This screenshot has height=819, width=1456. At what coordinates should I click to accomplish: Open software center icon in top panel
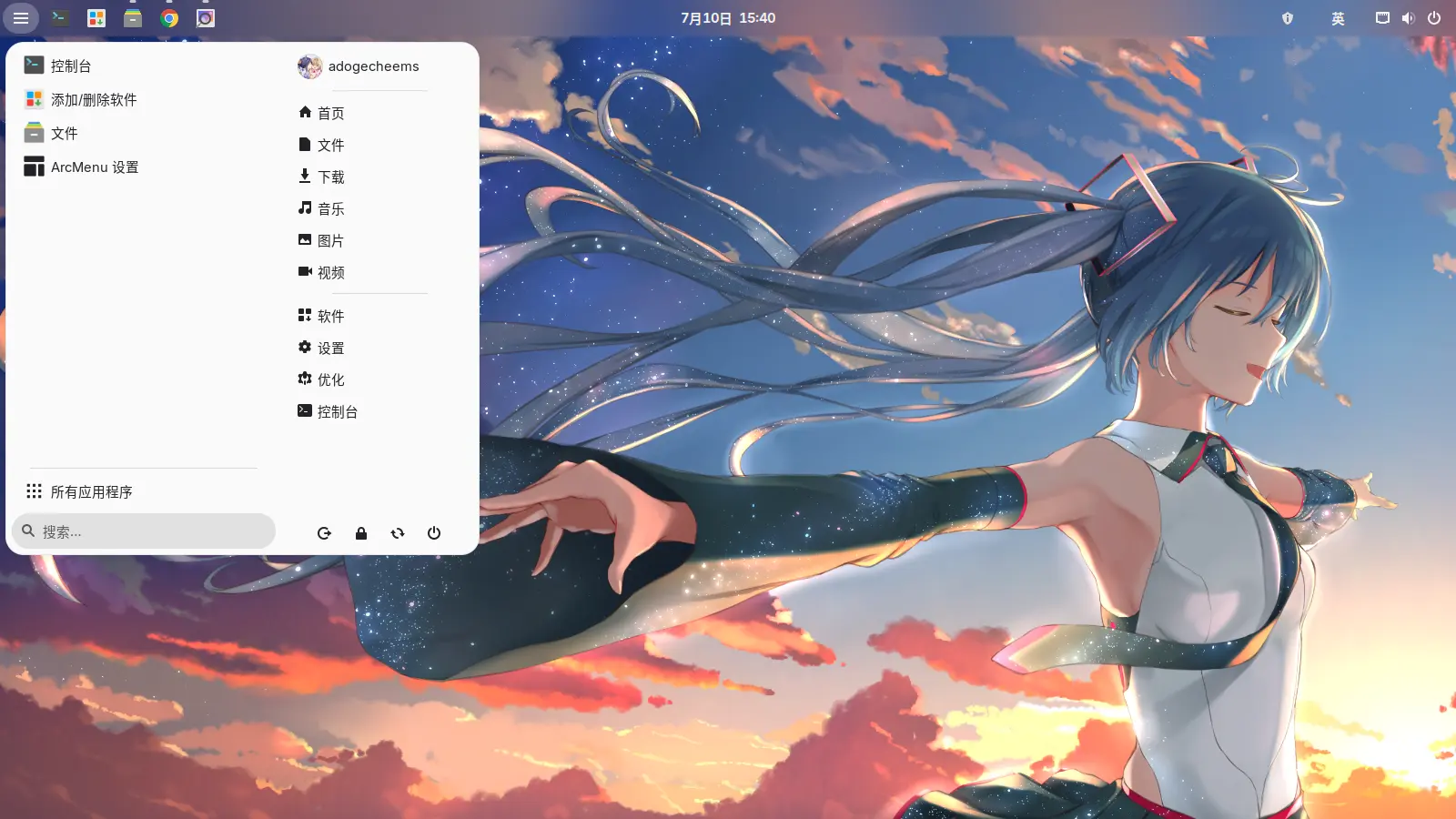point(96,18)
